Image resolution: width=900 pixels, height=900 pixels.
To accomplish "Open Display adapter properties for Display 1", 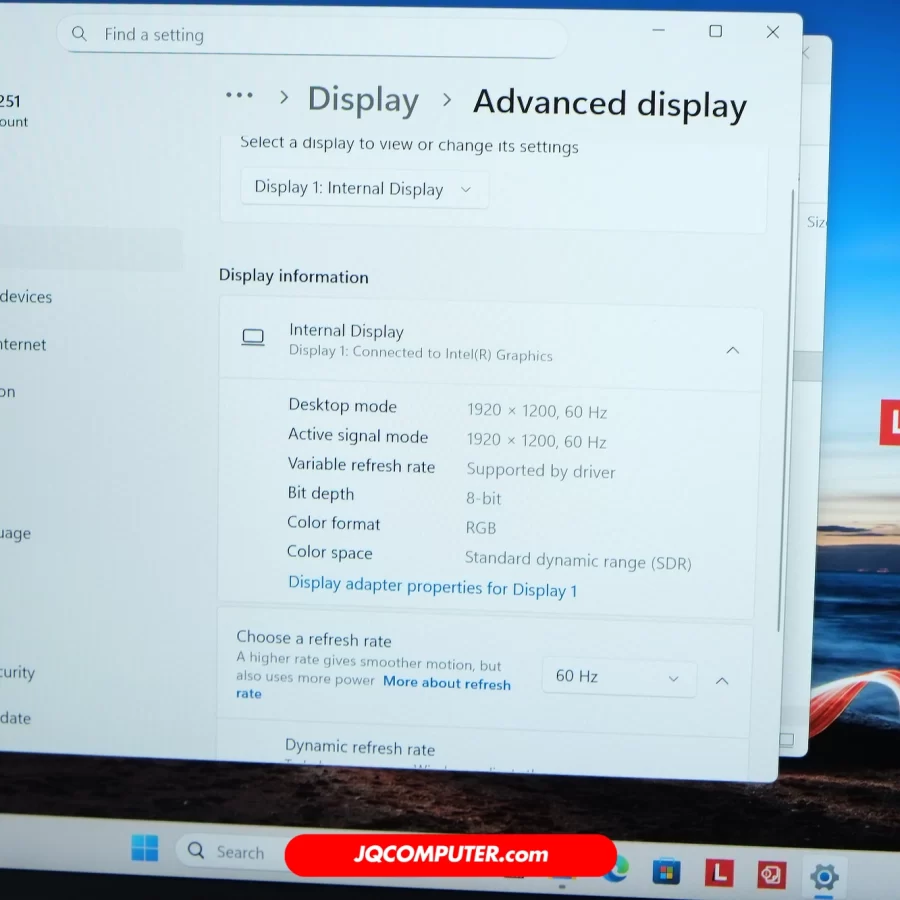I will [432, 586].
